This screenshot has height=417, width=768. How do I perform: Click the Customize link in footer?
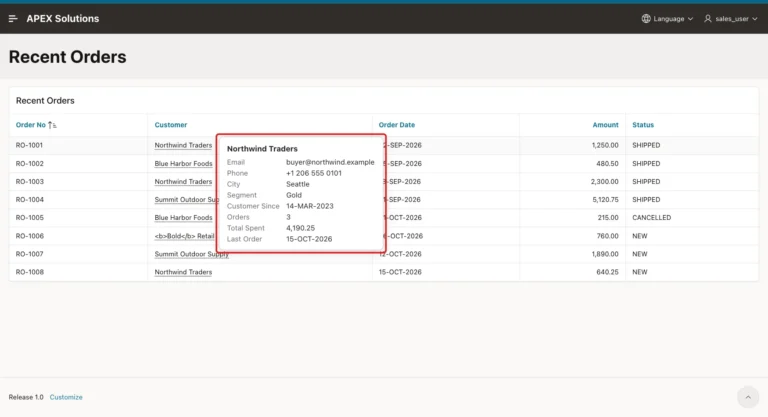[x=66, y=397]
